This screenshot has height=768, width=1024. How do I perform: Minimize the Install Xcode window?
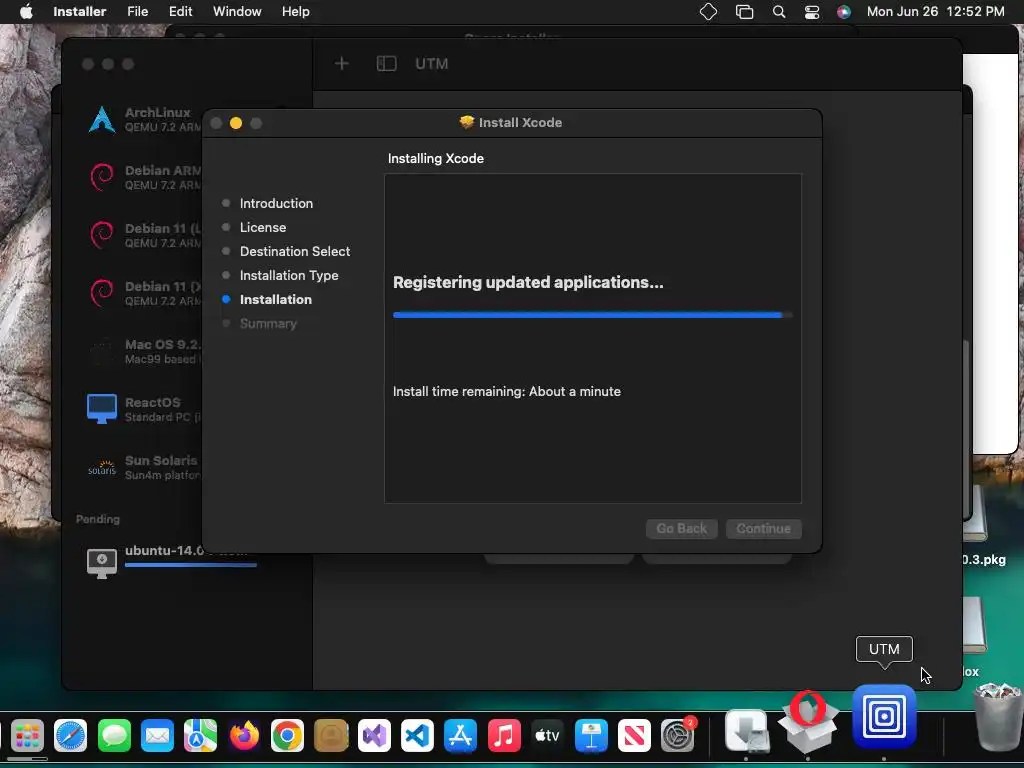[x=236, y=123]
